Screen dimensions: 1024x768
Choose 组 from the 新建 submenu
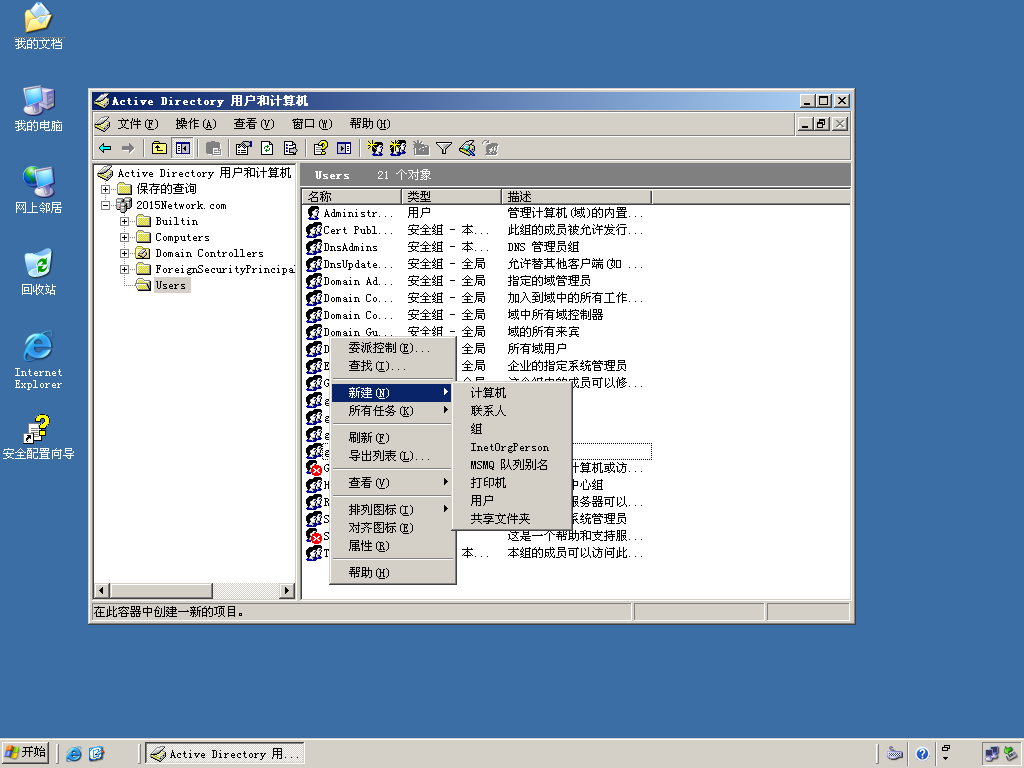click(512, 428)
